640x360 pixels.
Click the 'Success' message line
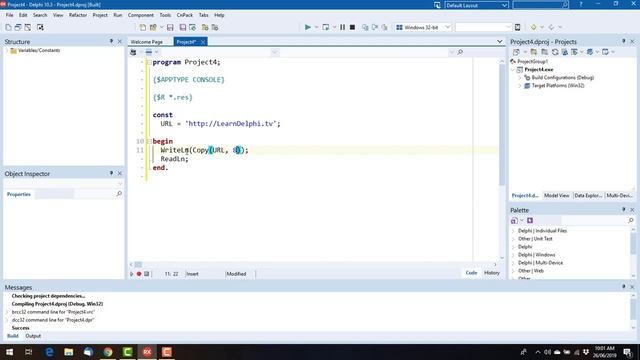[20, 328]
